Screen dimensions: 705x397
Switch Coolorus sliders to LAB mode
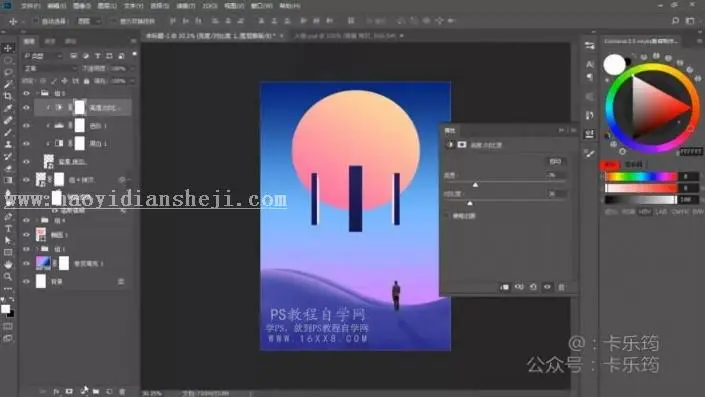(661, 212)
